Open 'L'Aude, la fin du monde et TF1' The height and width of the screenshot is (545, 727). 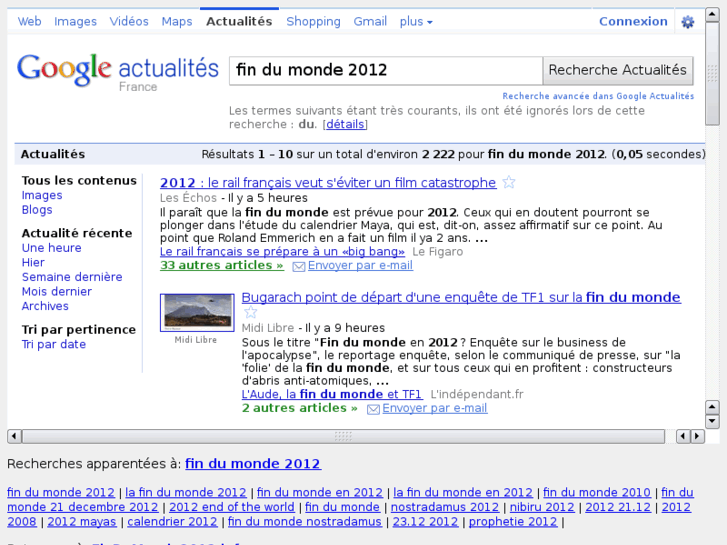click(x=332, y=394)
